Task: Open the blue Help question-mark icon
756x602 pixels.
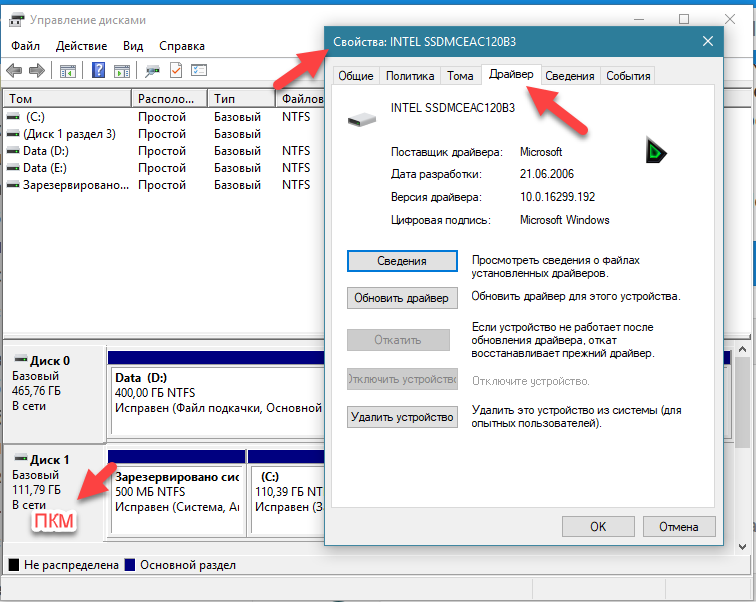Action: point(98,70)
